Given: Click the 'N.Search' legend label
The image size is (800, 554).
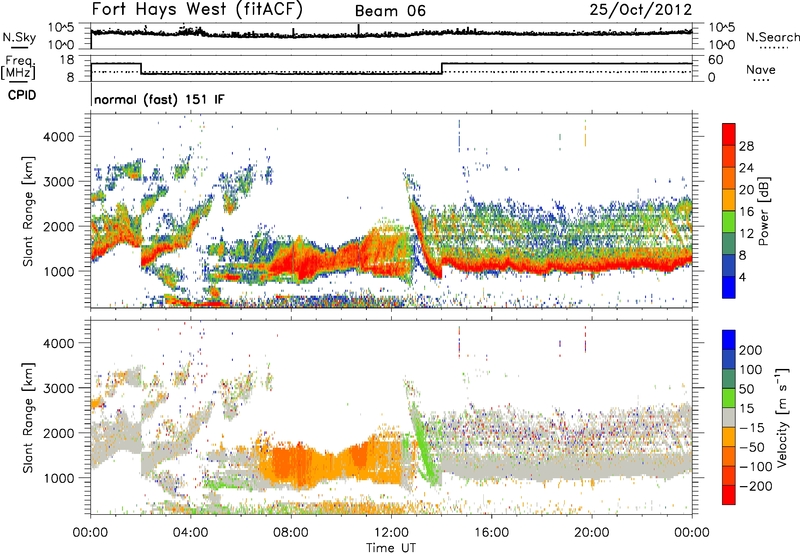Looking at the screenshot, I should click(772, 37).
